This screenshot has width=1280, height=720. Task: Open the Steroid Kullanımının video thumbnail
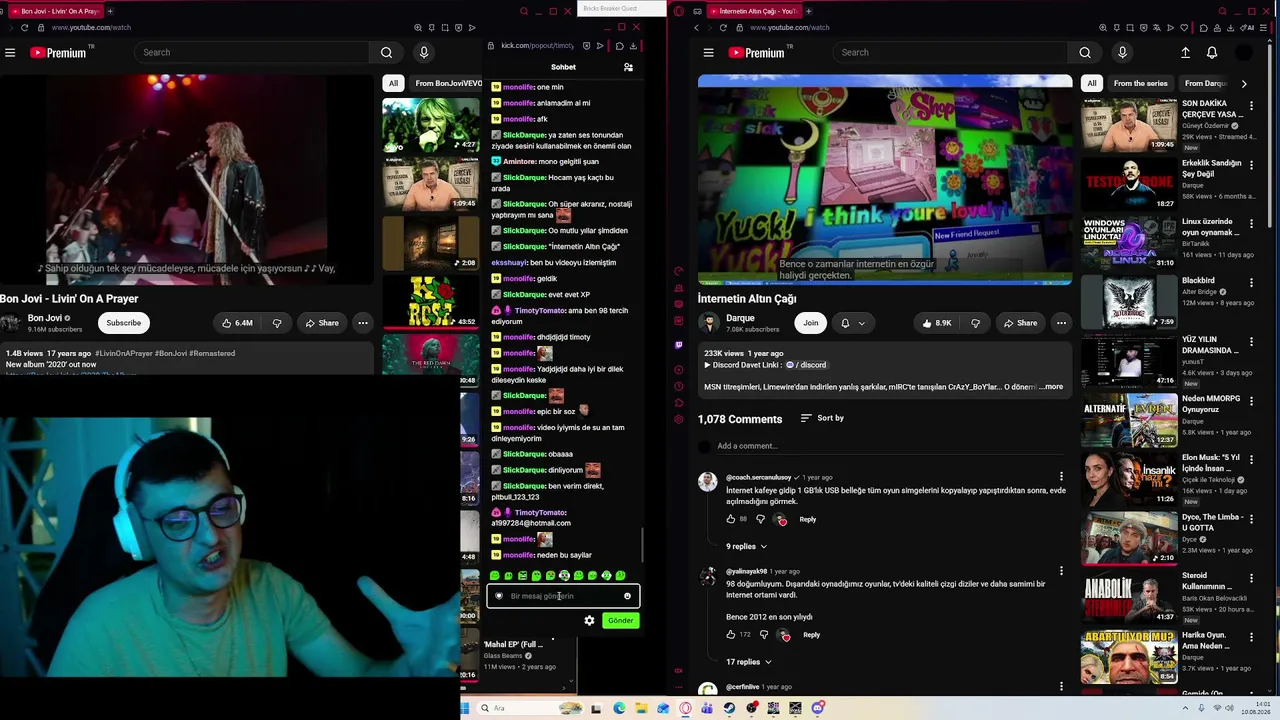click(x=1129, y=597)
